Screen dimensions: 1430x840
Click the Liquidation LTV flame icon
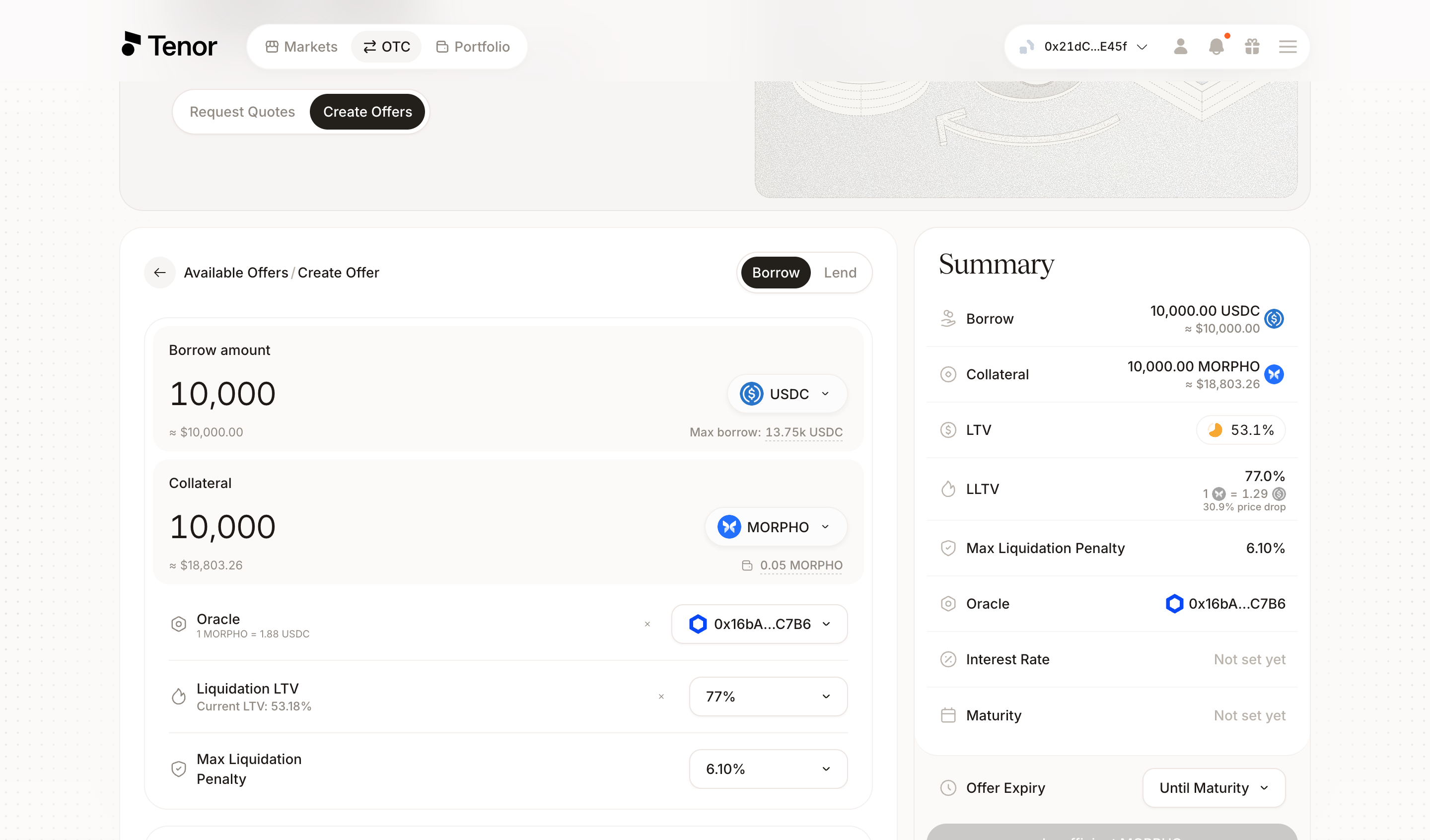click(178, 697)
